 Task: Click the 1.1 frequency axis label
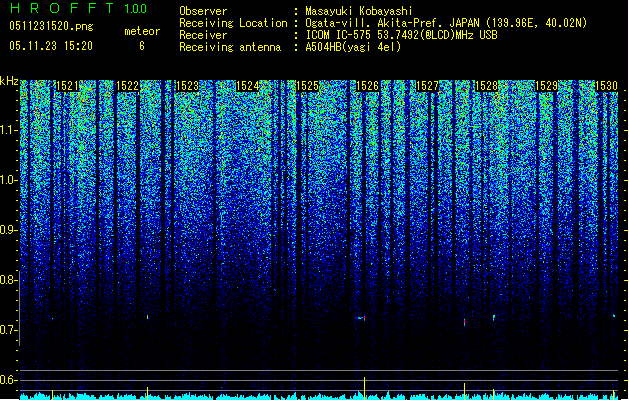(x=9, y=130)
